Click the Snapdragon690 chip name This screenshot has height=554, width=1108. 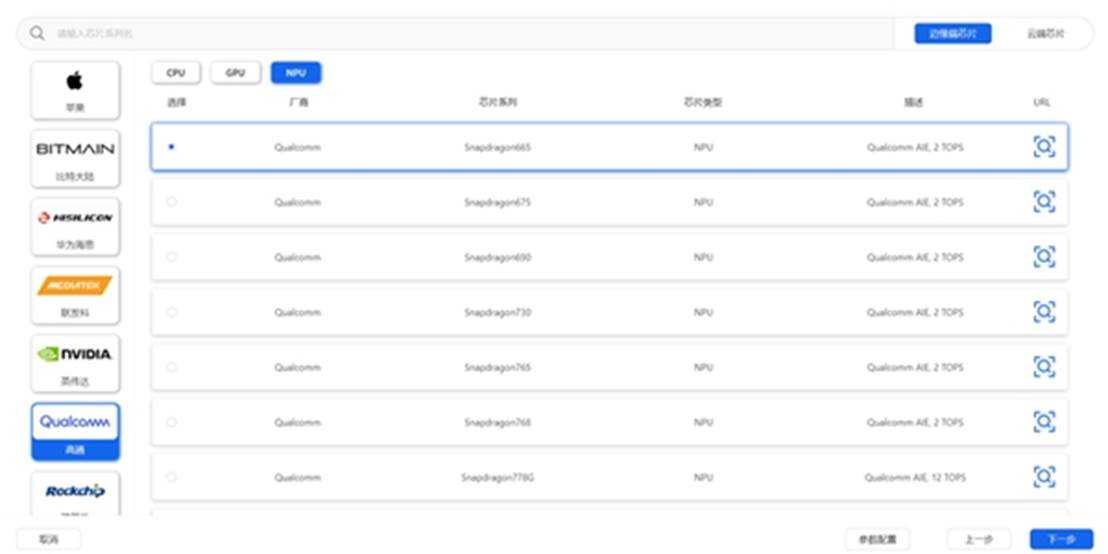pos(497,257)
